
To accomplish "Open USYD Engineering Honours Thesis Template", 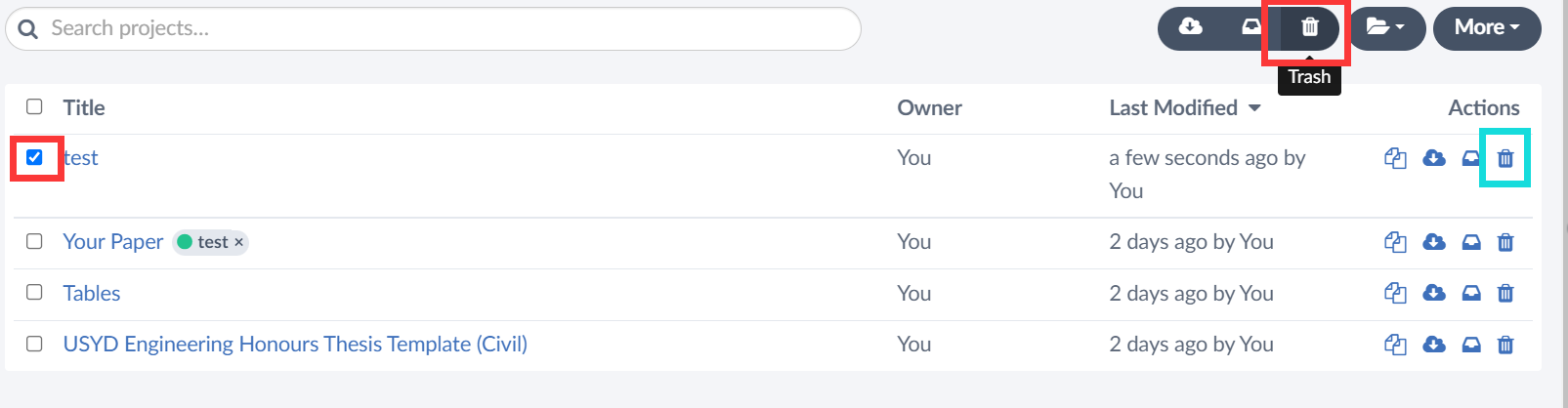I will (x=295, y=344).
